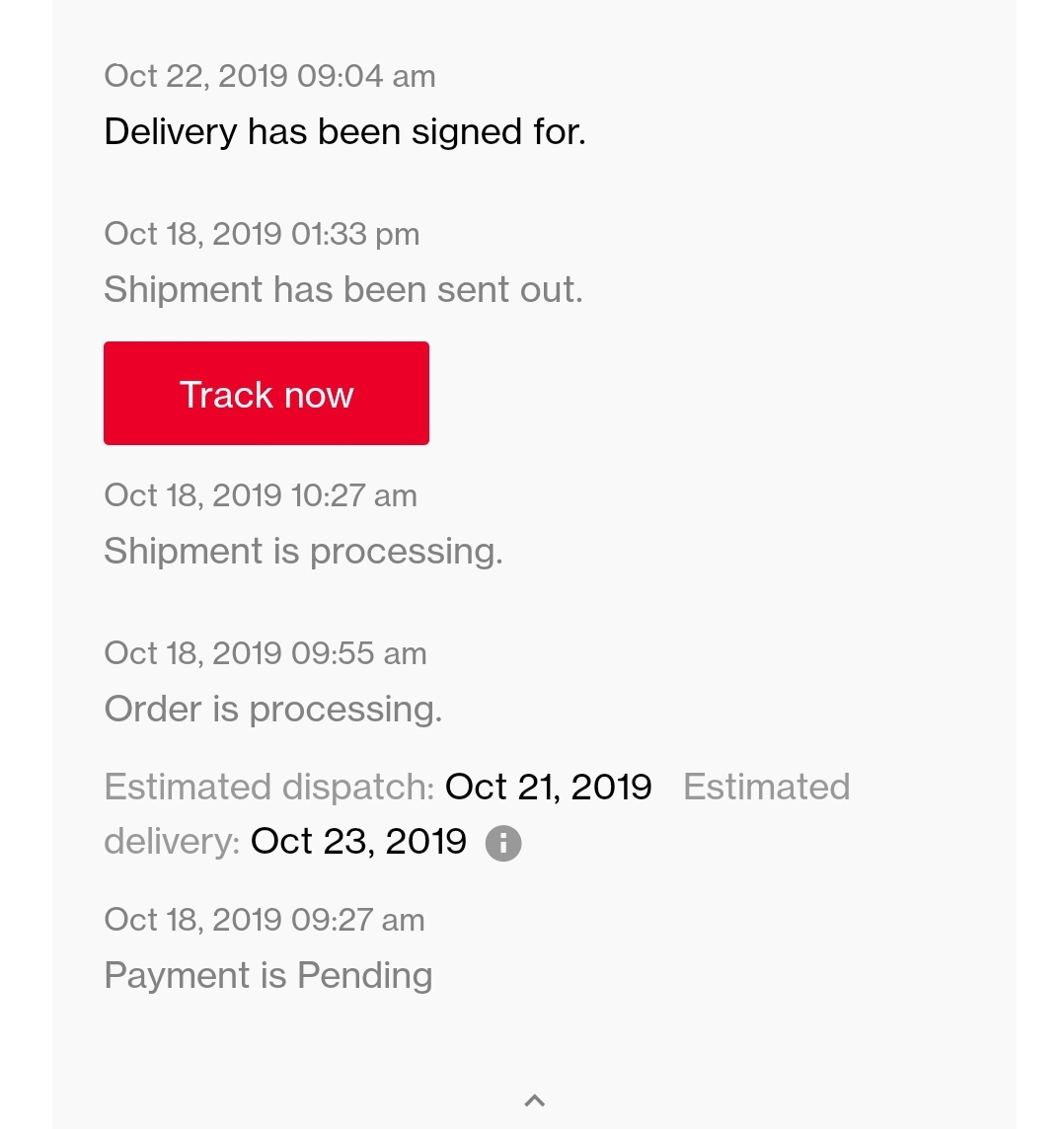The image size is (1064, 1129).
Task: Select the 'Payment is Pending' entry
Action: pyautogui.click(x=268, y=976)
